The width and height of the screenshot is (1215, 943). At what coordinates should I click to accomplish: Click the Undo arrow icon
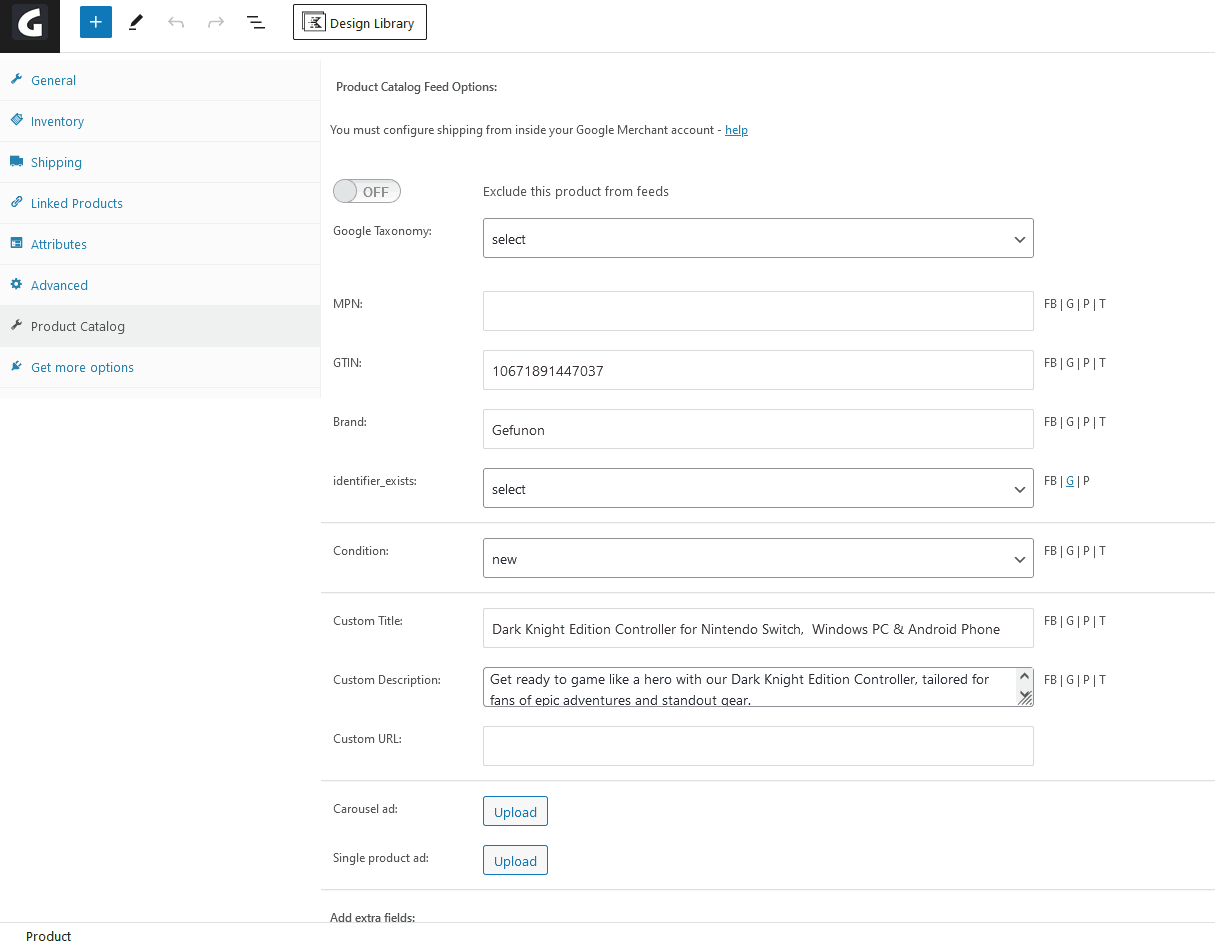click(x=176, y=22)
